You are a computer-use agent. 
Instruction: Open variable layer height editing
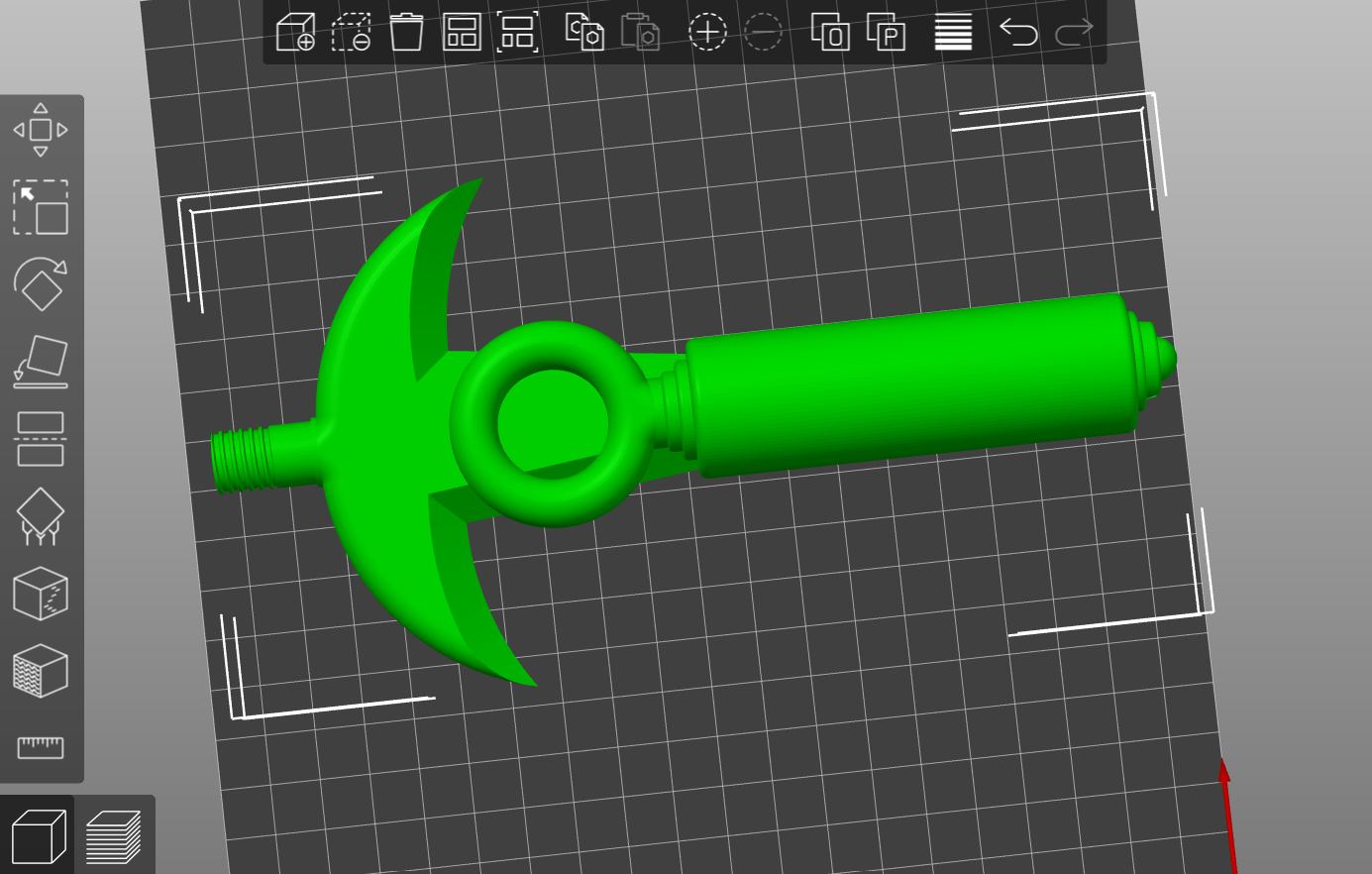(953, 32)
